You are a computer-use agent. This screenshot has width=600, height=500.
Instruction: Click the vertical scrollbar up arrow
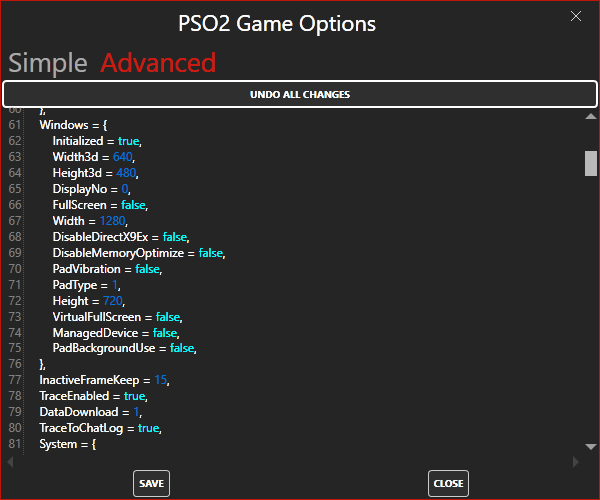[x=591, y=116]
